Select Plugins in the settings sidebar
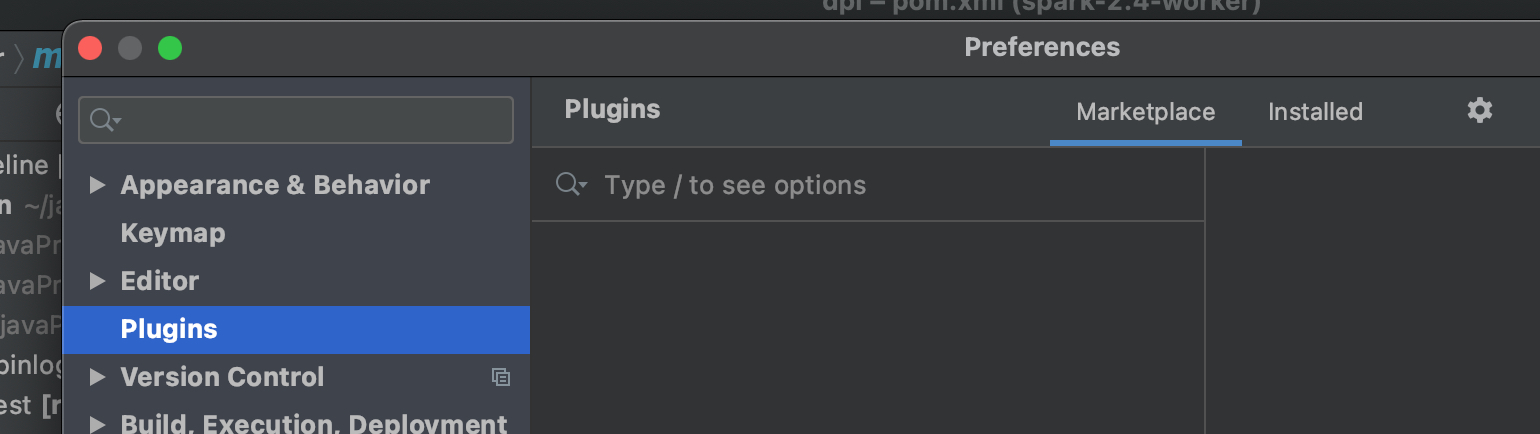The image size is (1540, 434). (169, 329)
